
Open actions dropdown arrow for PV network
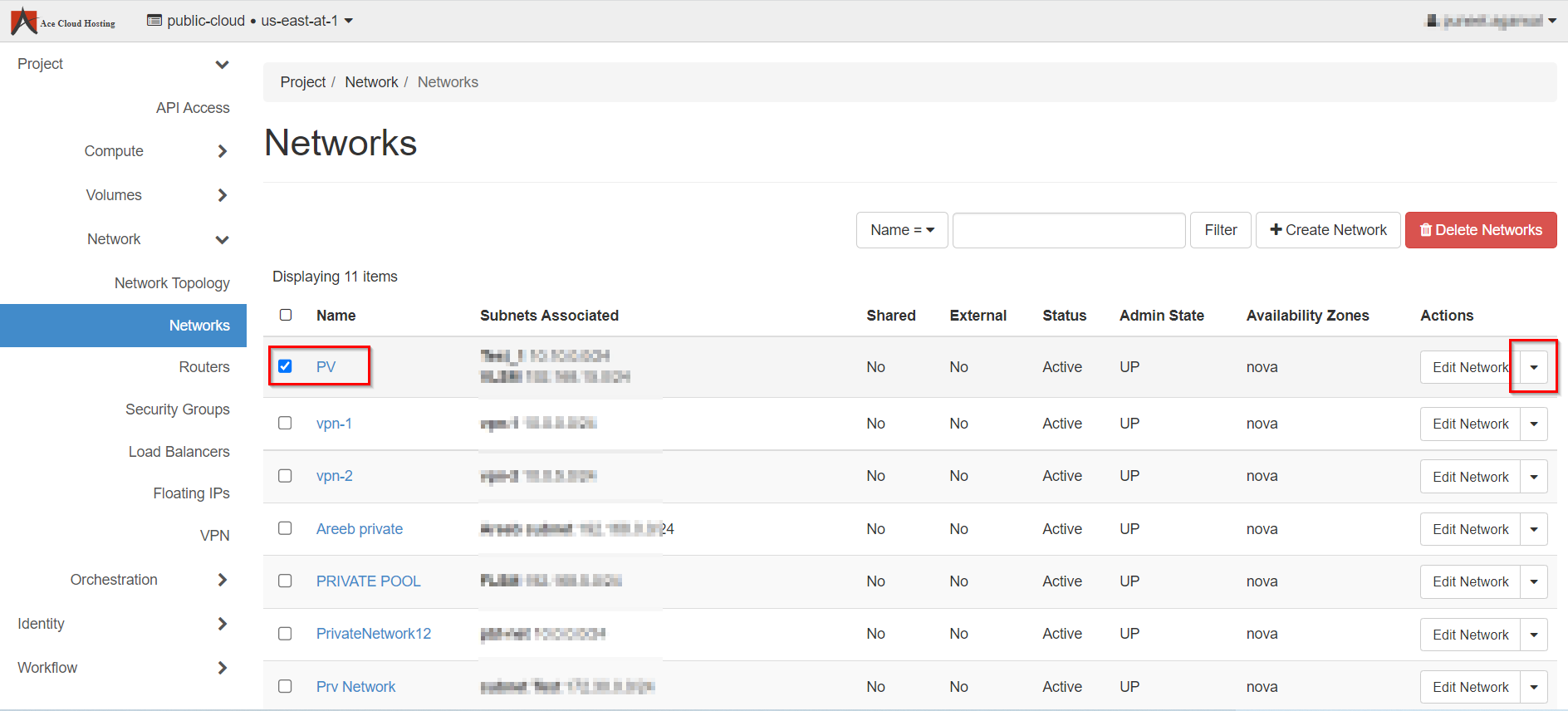click(1533, 367)
